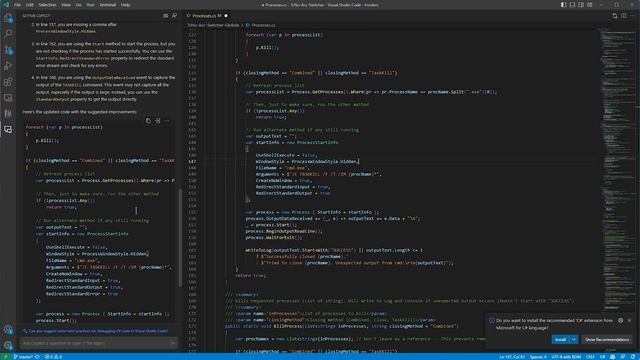Change the Spaces: 4 indentation setting

coord(538,357)
